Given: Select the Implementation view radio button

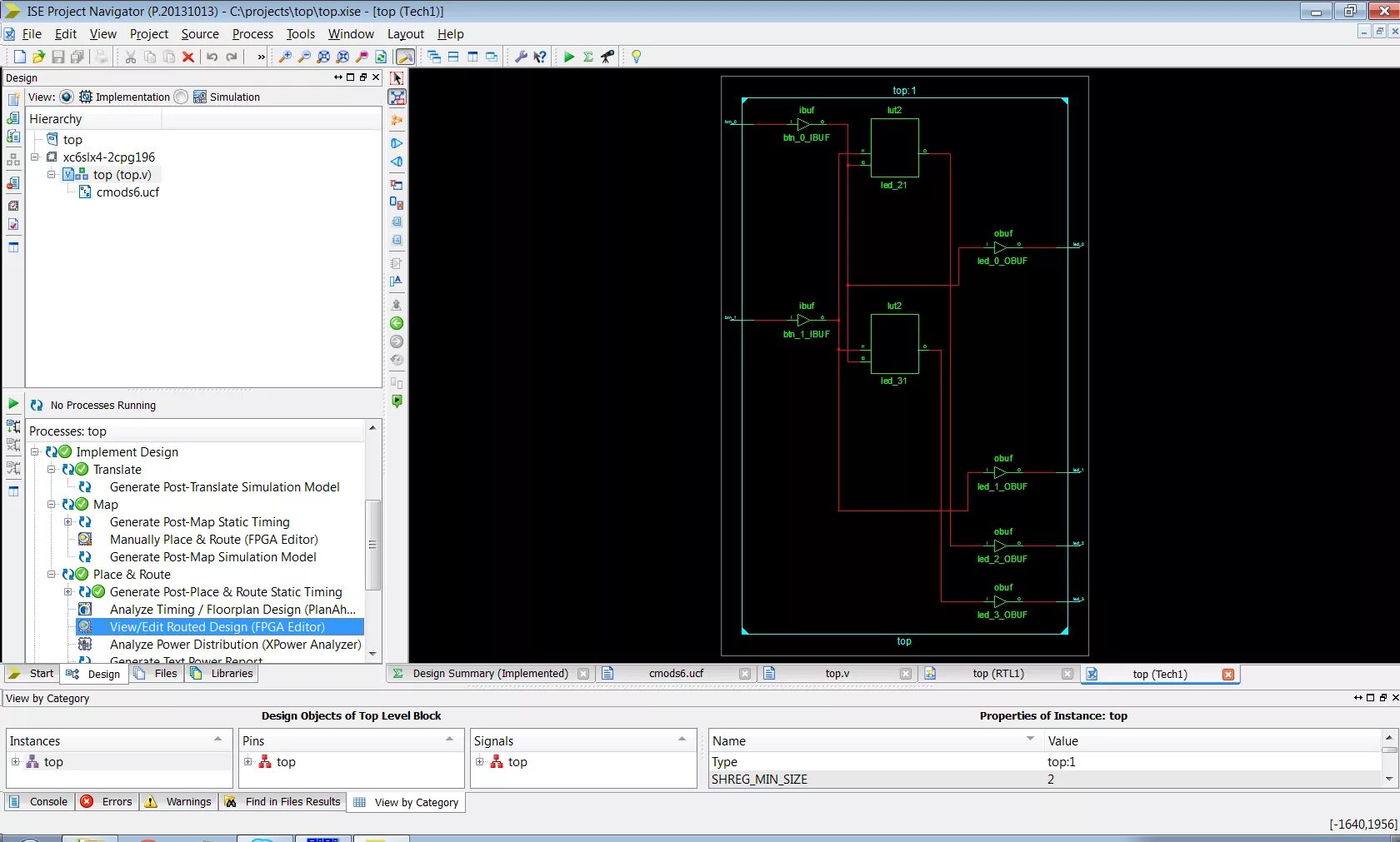Looking at the screenshot, I should coord(67,97).
